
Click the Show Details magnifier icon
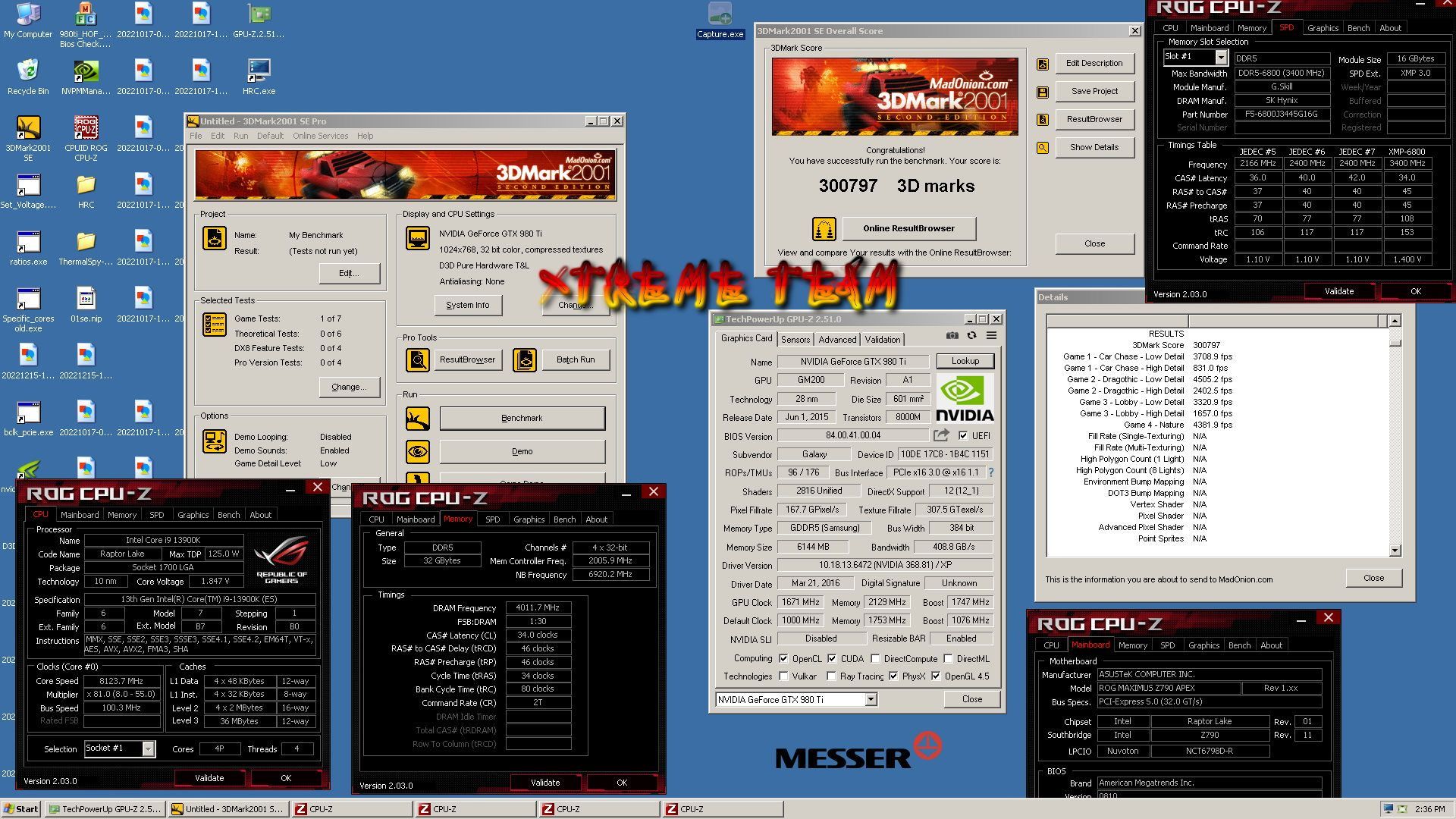point(1043,148)
